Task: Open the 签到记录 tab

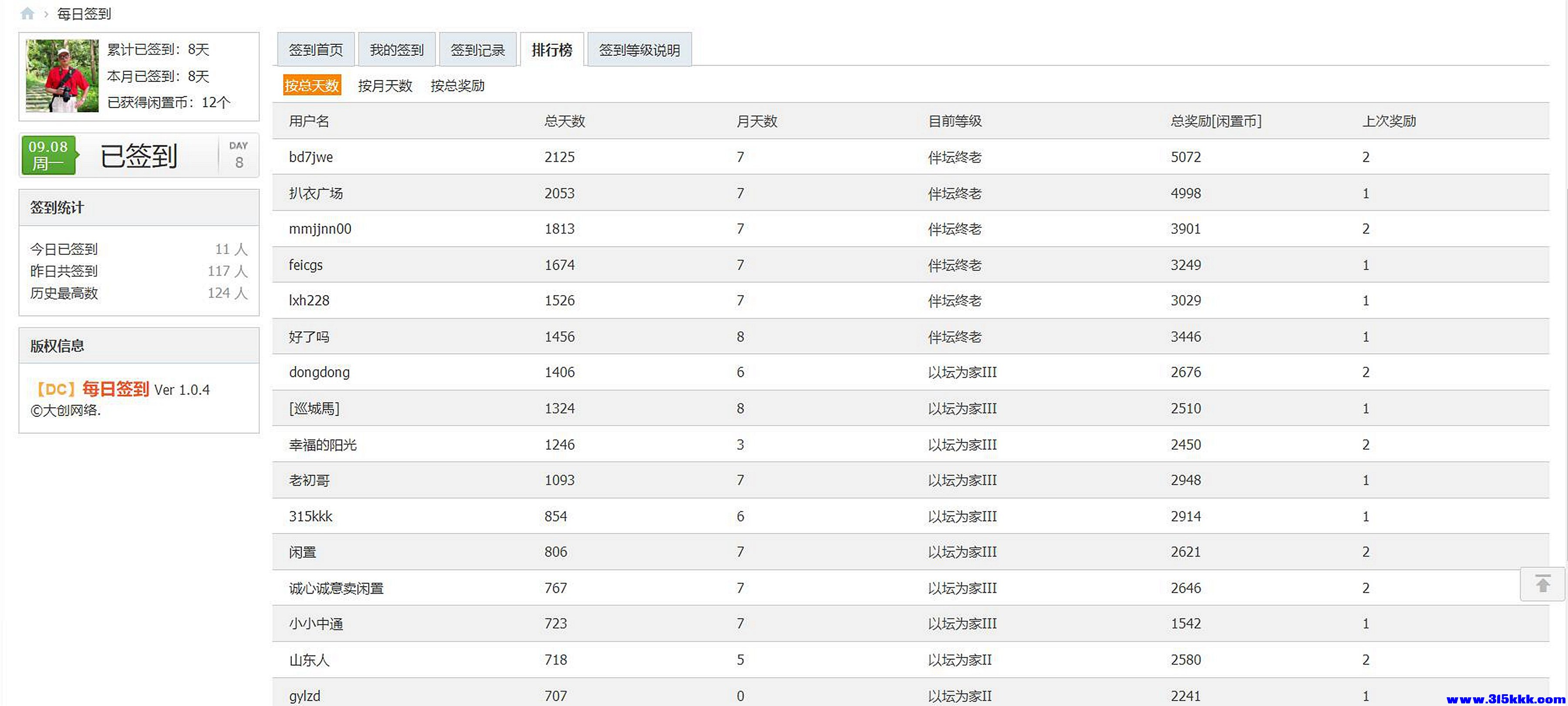Action: click(477, 50)
